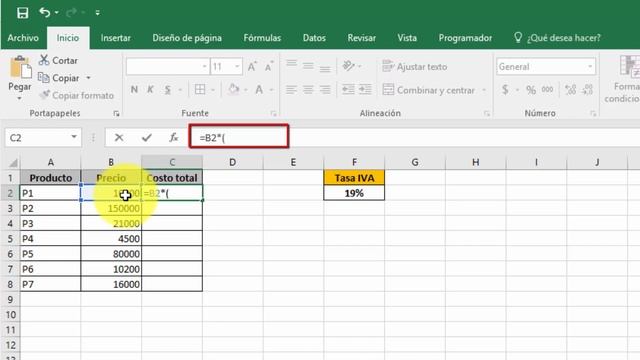Click the Redo arrow icon
Viewport: 640px width, 360px height.
point(71,13)
